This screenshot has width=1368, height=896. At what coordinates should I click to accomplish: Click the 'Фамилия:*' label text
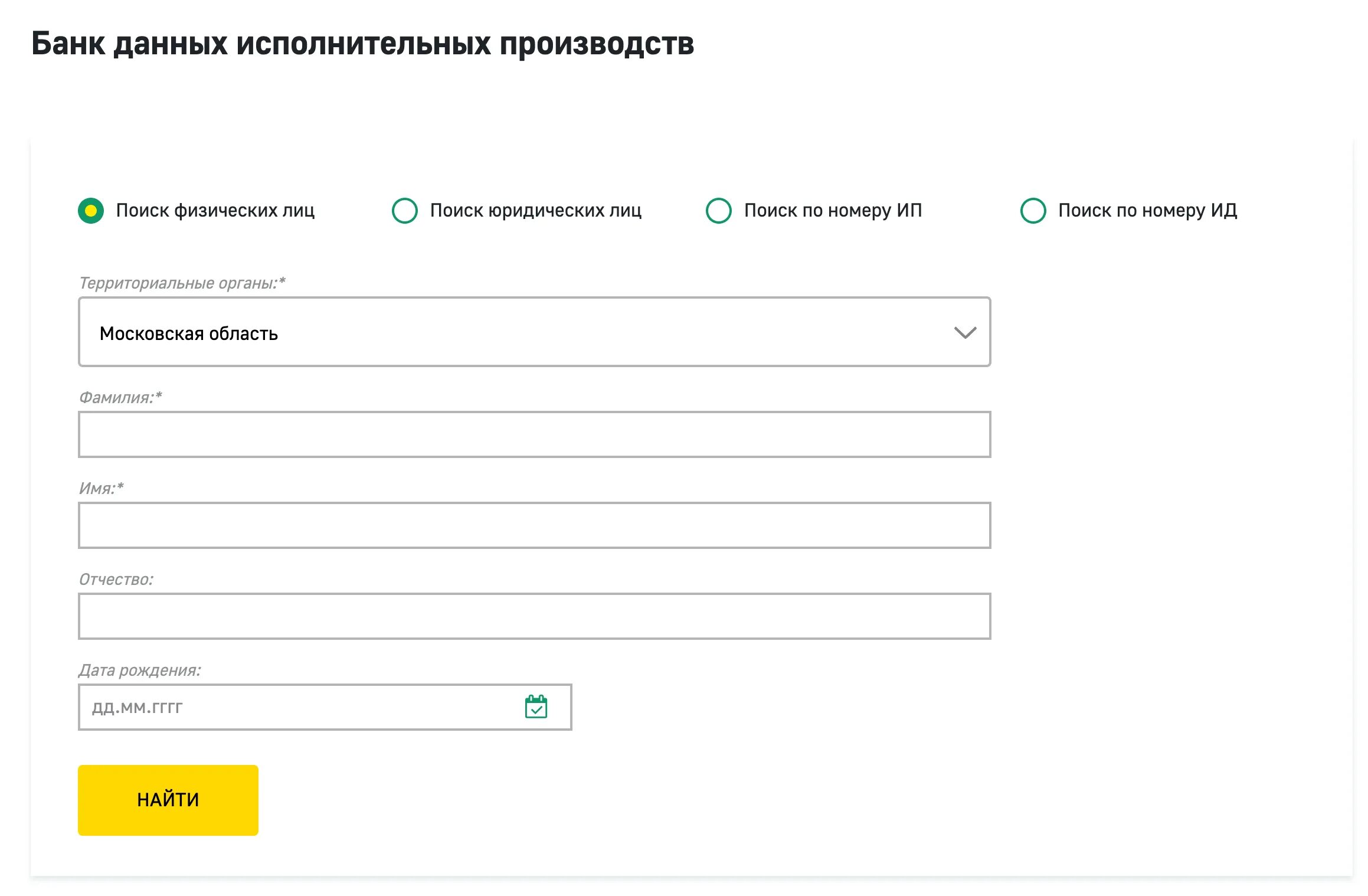click(120, 398)
